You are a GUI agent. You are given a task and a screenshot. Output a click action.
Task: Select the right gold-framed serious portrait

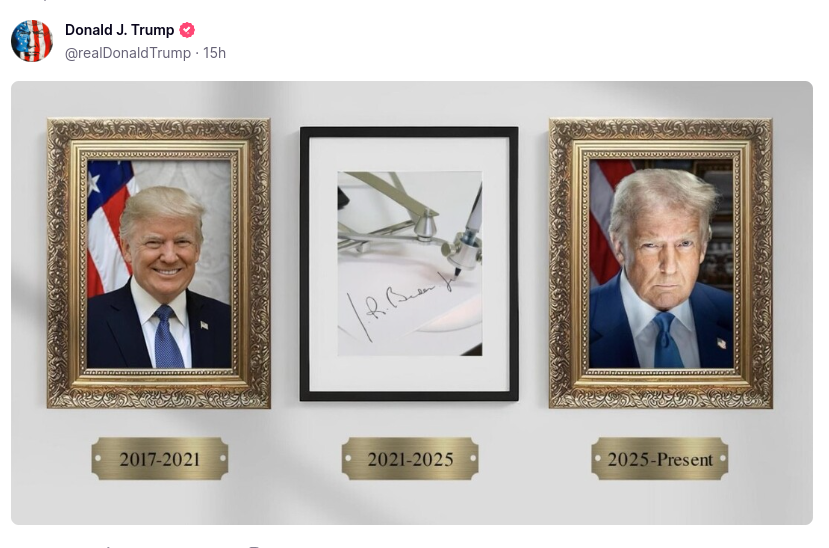tap(661, 263)
